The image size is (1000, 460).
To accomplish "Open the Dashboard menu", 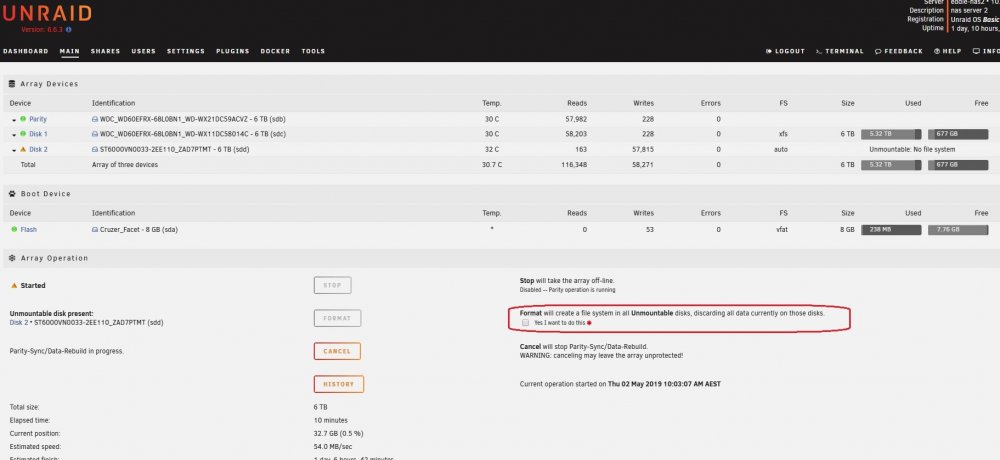I will [x=26, y=51].
